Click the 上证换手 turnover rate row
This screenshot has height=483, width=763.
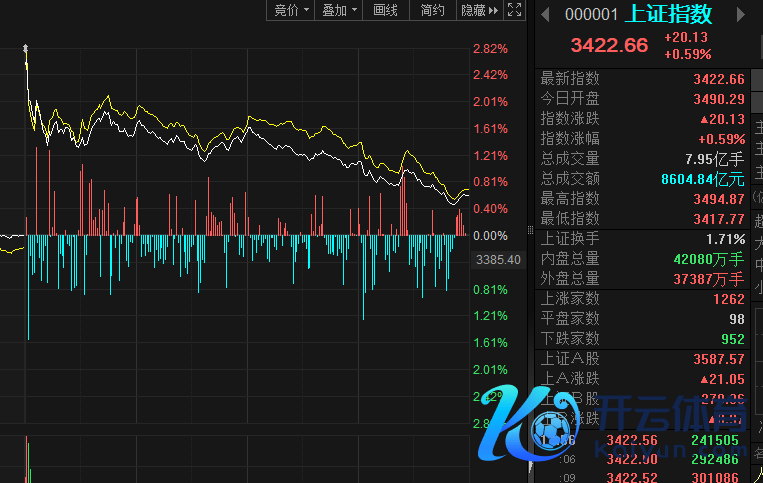(642, 239)
